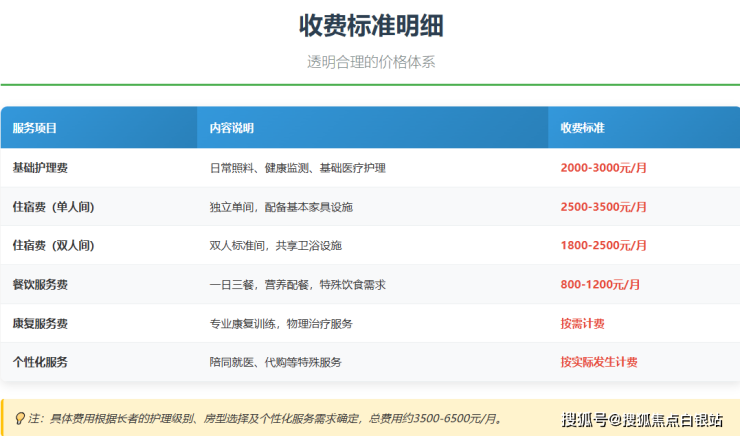Click the lightbulb icon in the note

click(21, 418)
